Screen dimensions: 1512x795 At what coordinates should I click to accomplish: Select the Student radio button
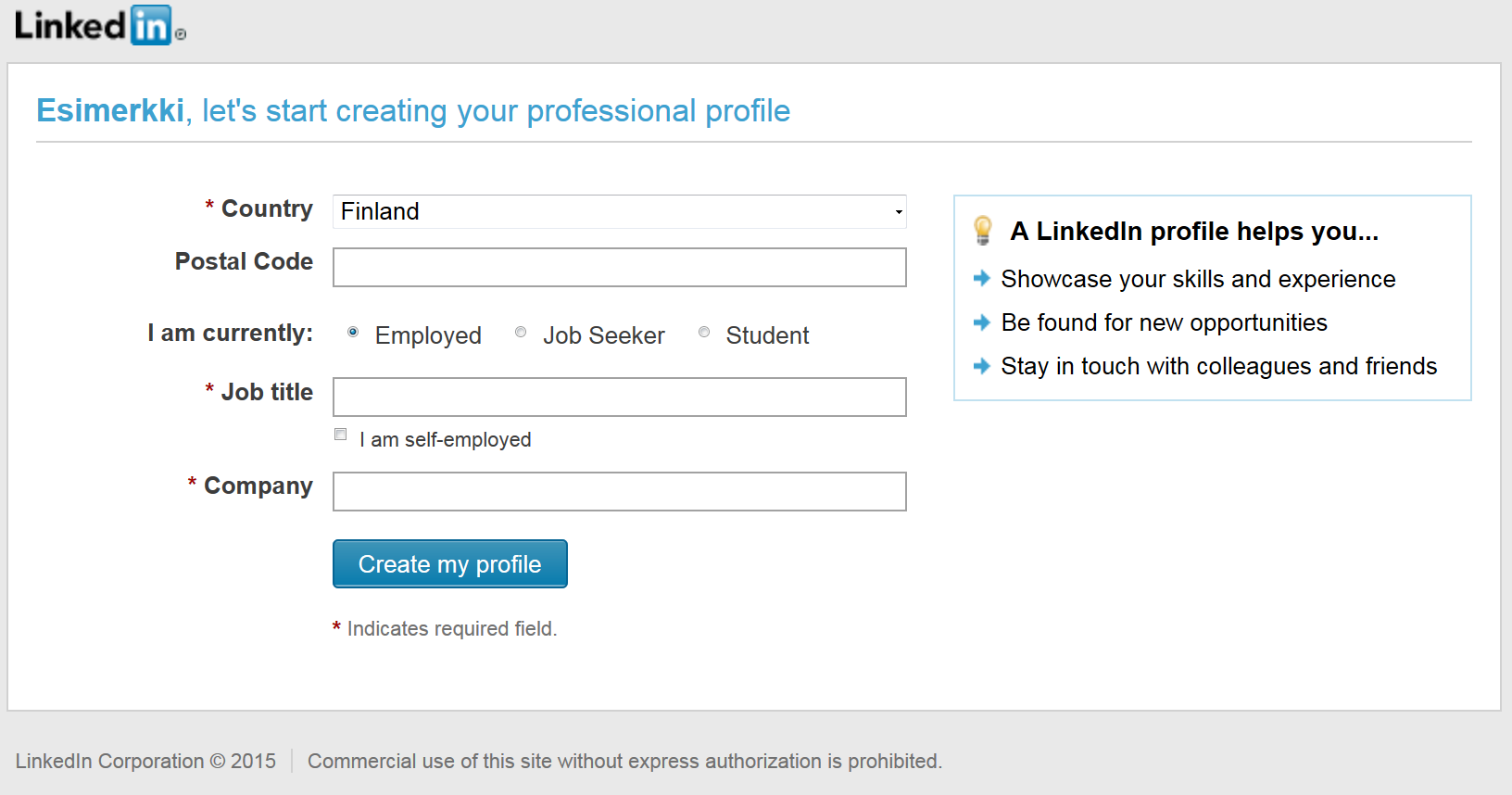[704, 332]
